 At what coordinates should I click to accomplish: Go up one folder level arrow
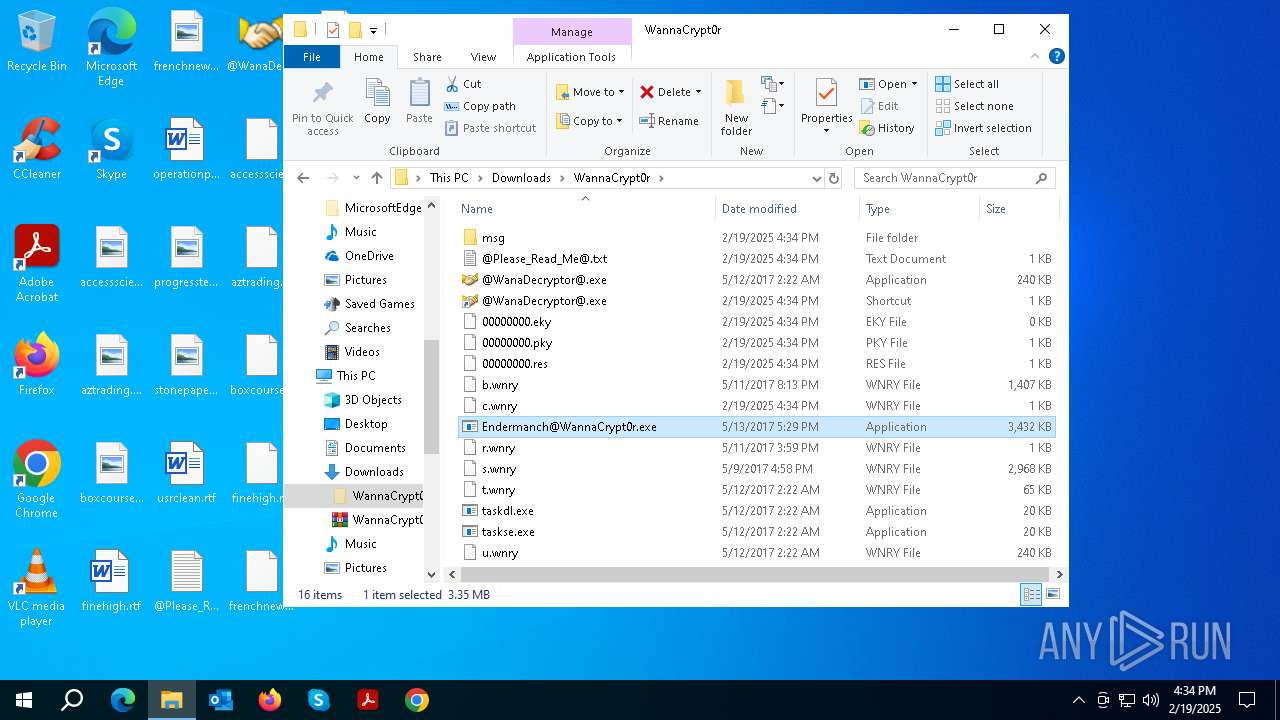[376, 178]
